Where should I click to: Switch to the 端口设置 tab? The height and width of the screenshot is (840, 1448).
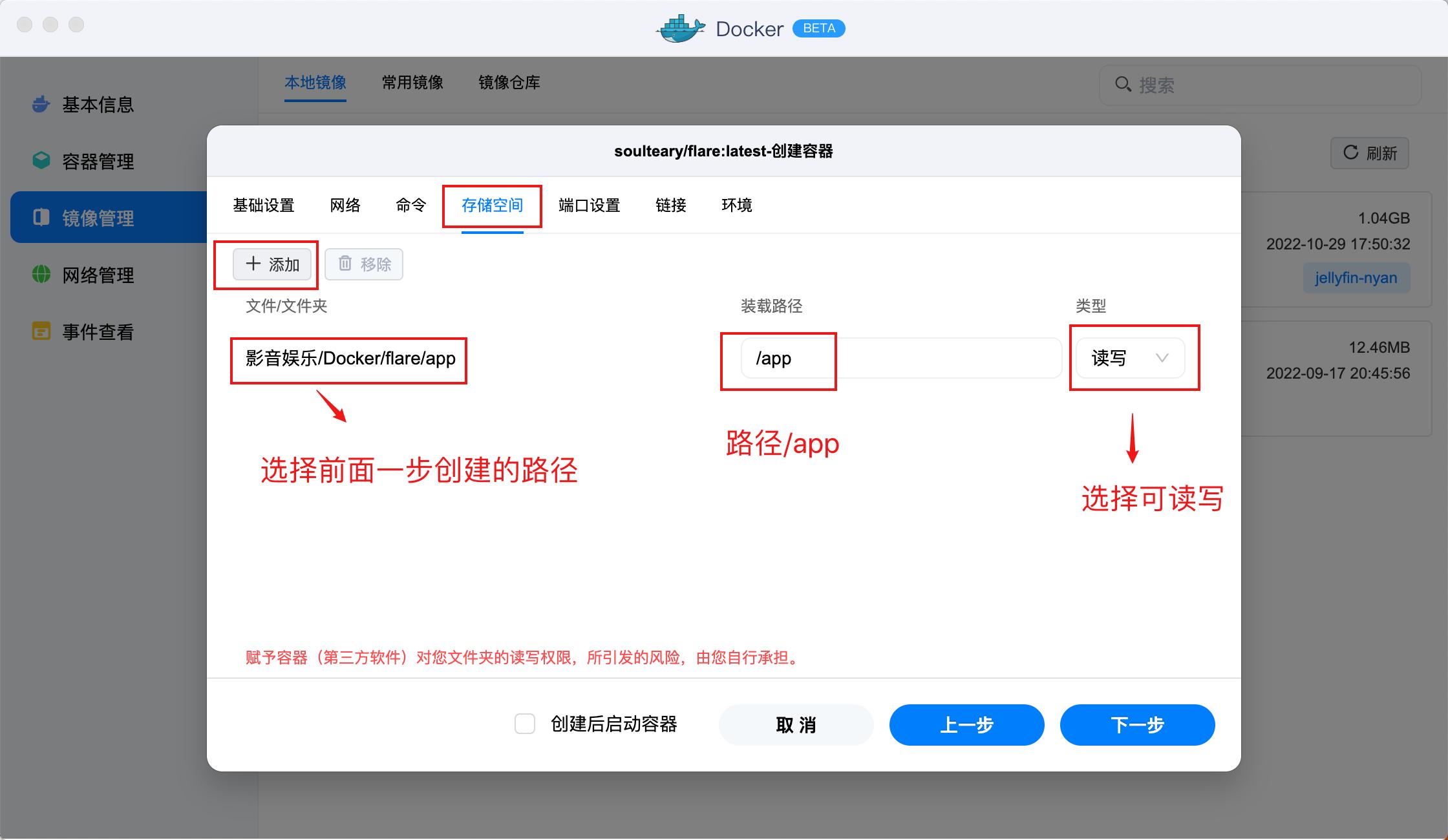[589, 205]
